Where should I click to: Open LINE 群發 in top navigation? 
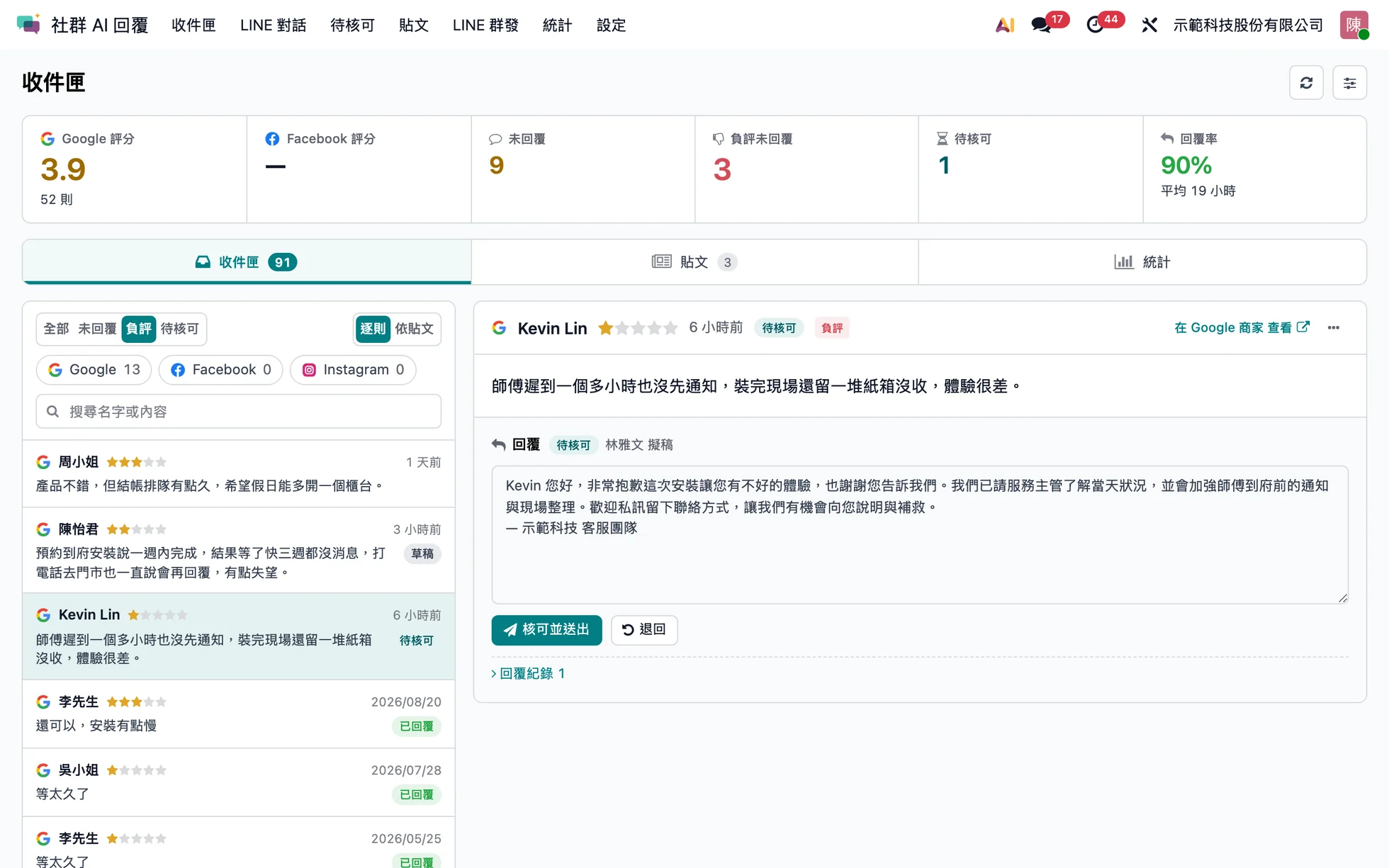tap(485, 25)
